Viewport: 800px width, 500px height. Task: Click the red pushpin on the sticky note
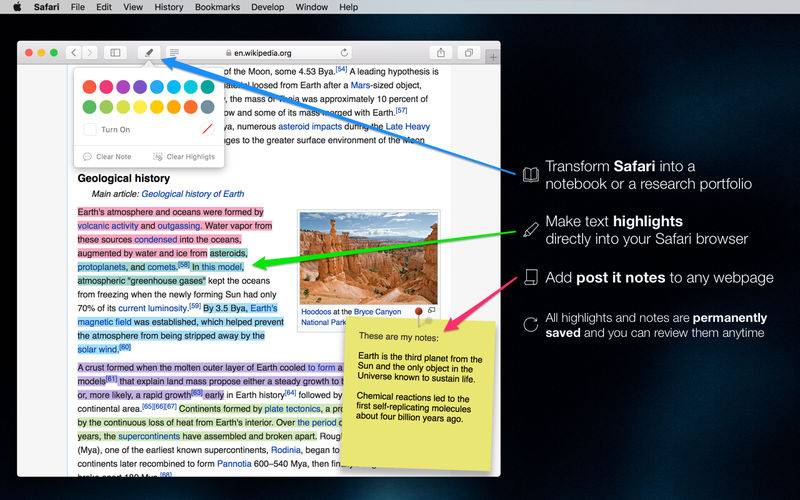(x=418, y=311)
